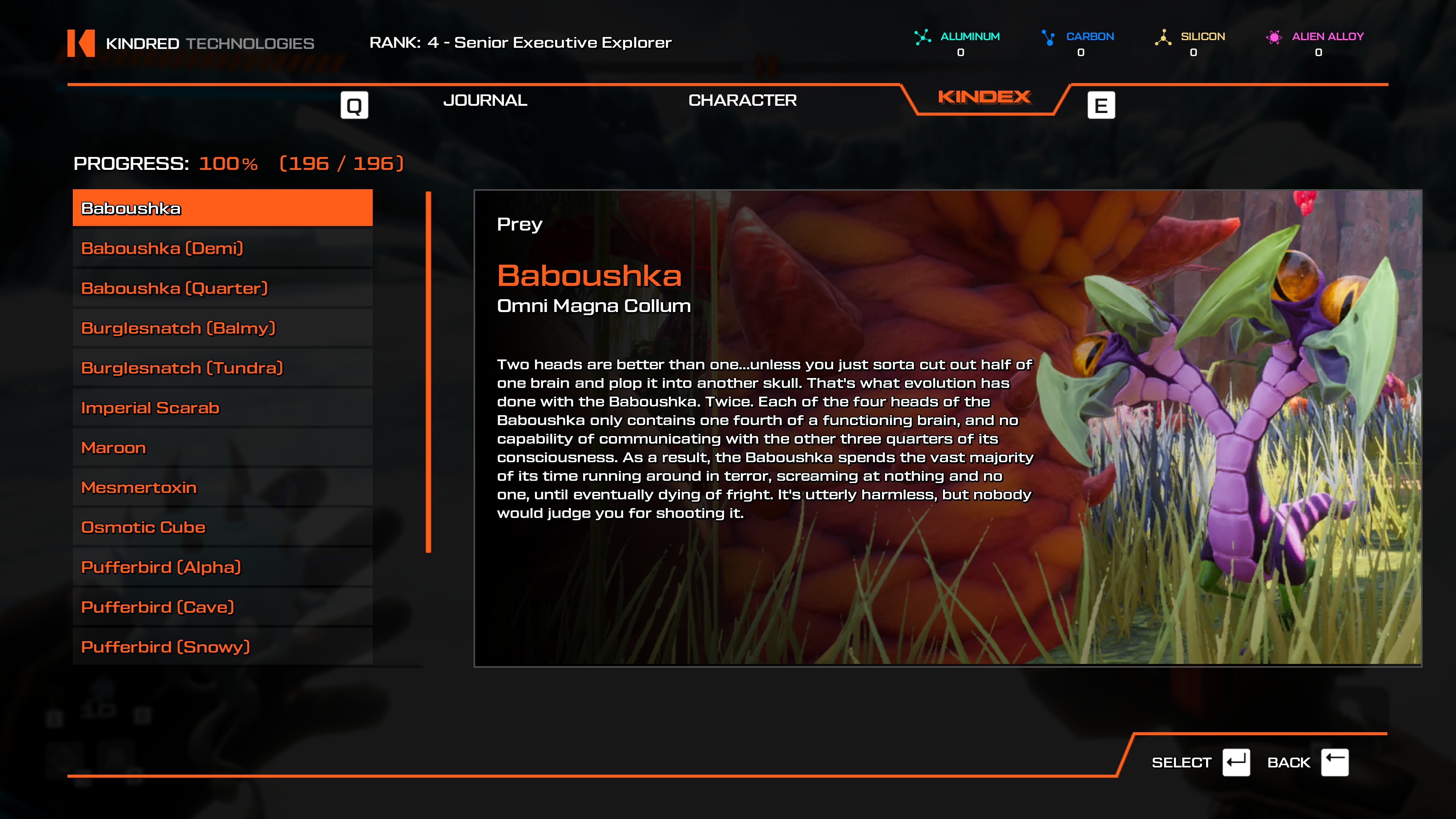Switch to the Character tab
1456x819 pixels.
(x=742, y=100)
